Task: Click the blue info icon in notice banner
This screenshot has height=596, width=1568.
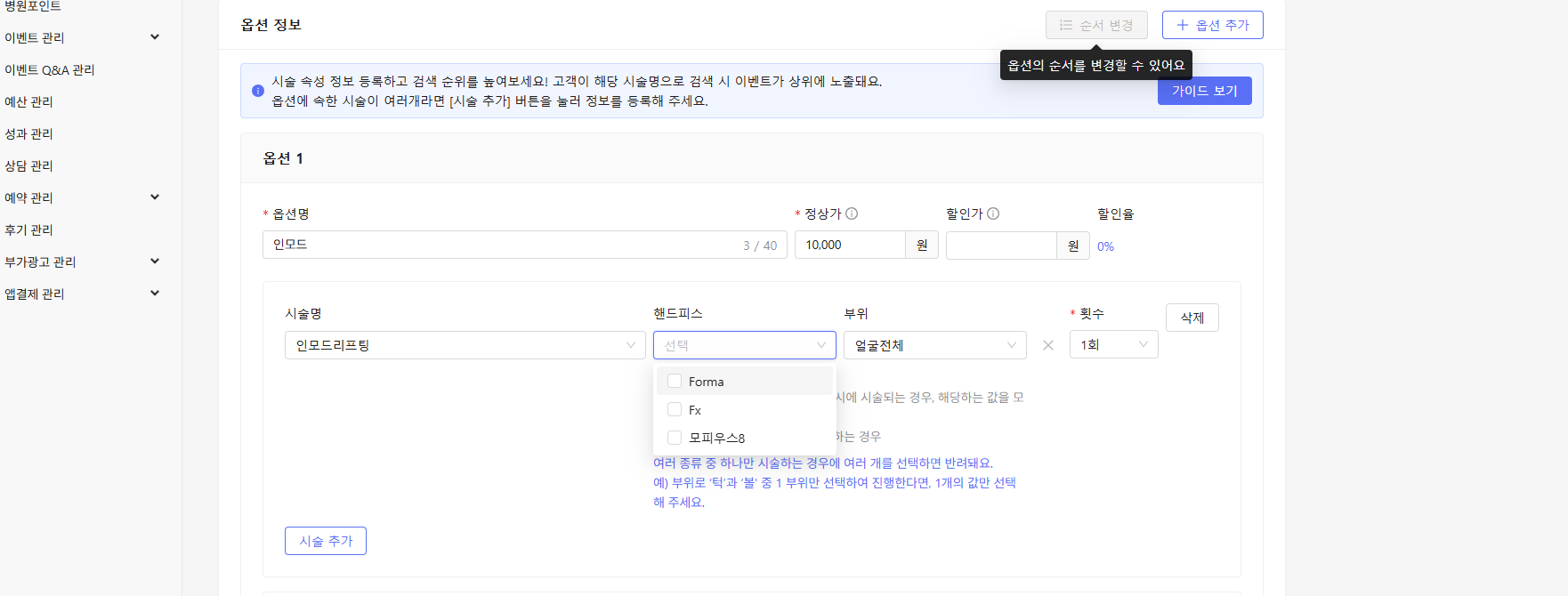Action: pos(258,91)
